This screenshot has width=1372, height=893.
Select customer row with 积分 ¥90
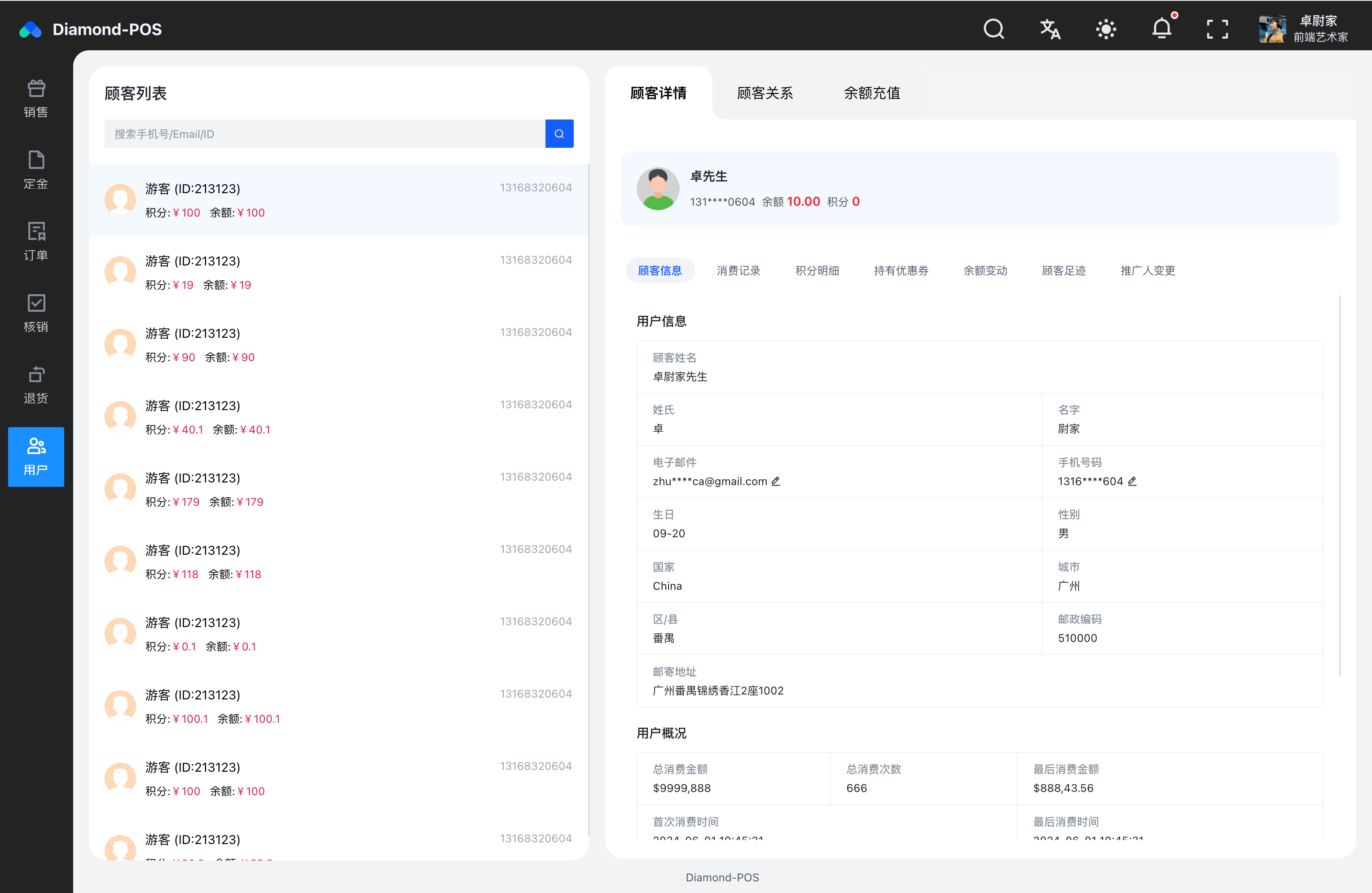pos(339,345)
